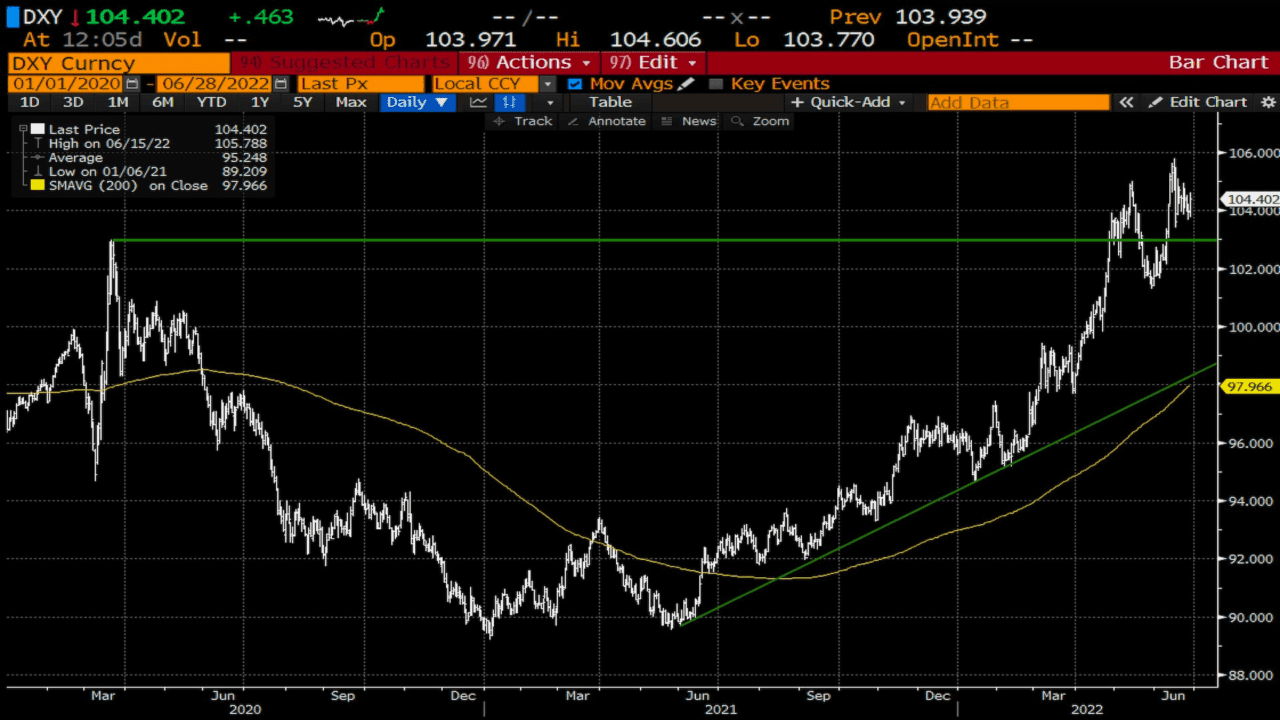Select the YTD time range tab
Screen dimensions: 1280x720
[x=211, y=102]
